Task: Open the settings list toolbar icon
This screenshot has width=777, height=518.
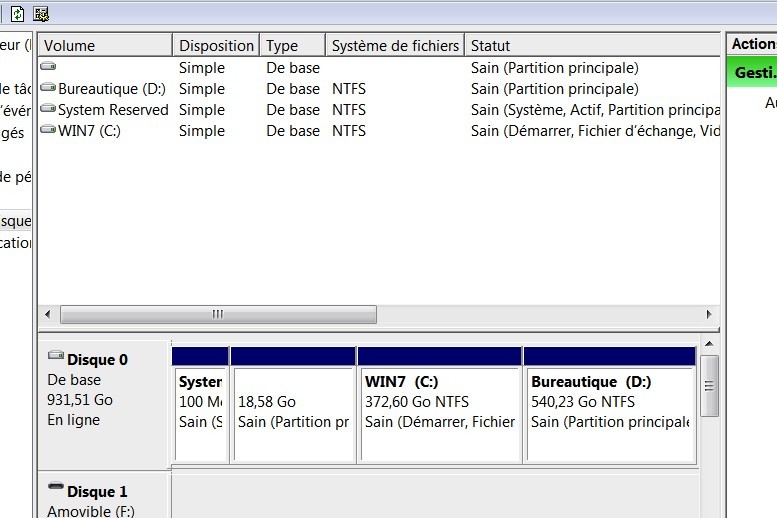Action: [x=41, y=14]
